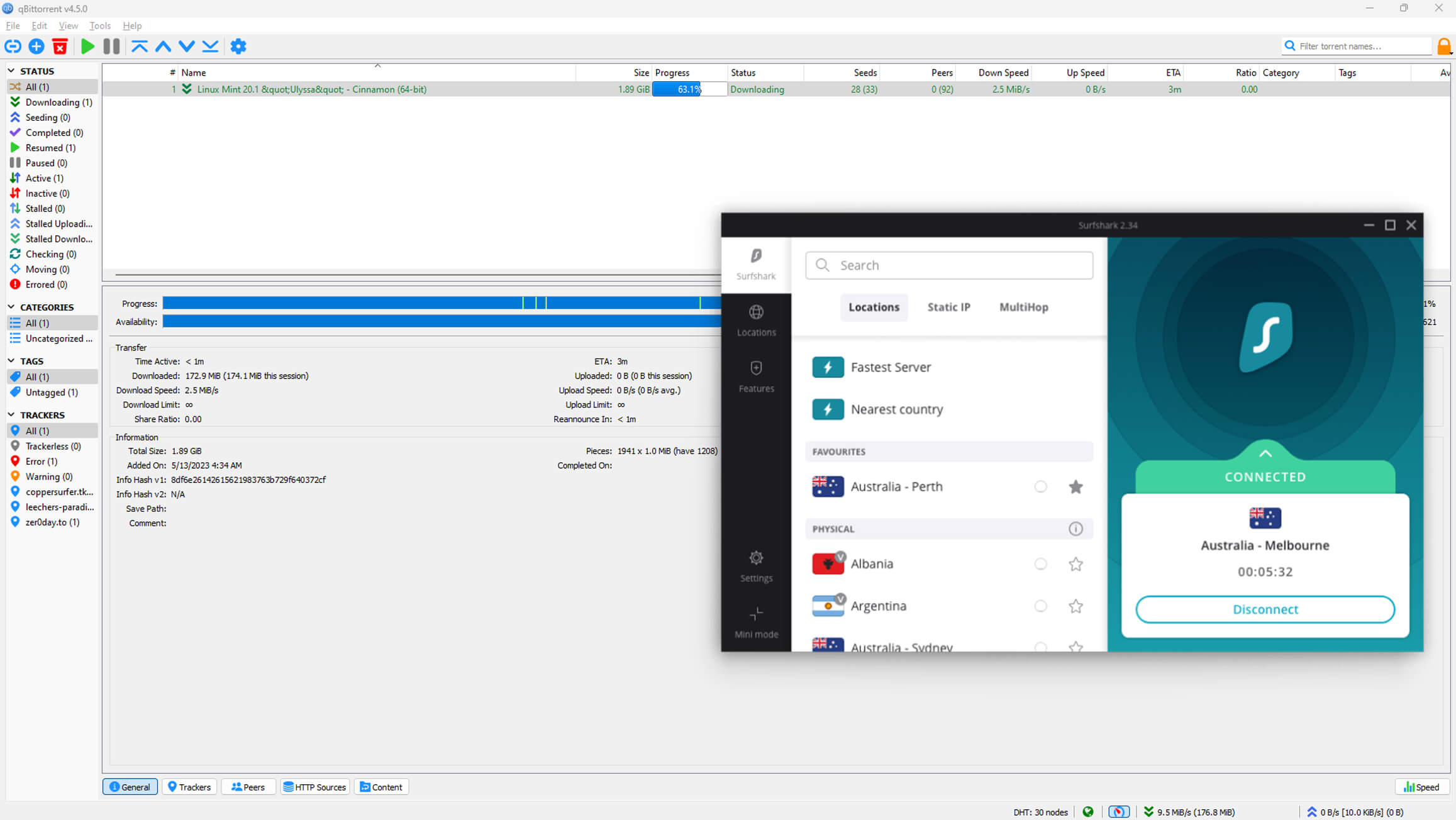1456x820 pixels.
Task: Click the Add torrent file plus icon
Action: (36, 46)
